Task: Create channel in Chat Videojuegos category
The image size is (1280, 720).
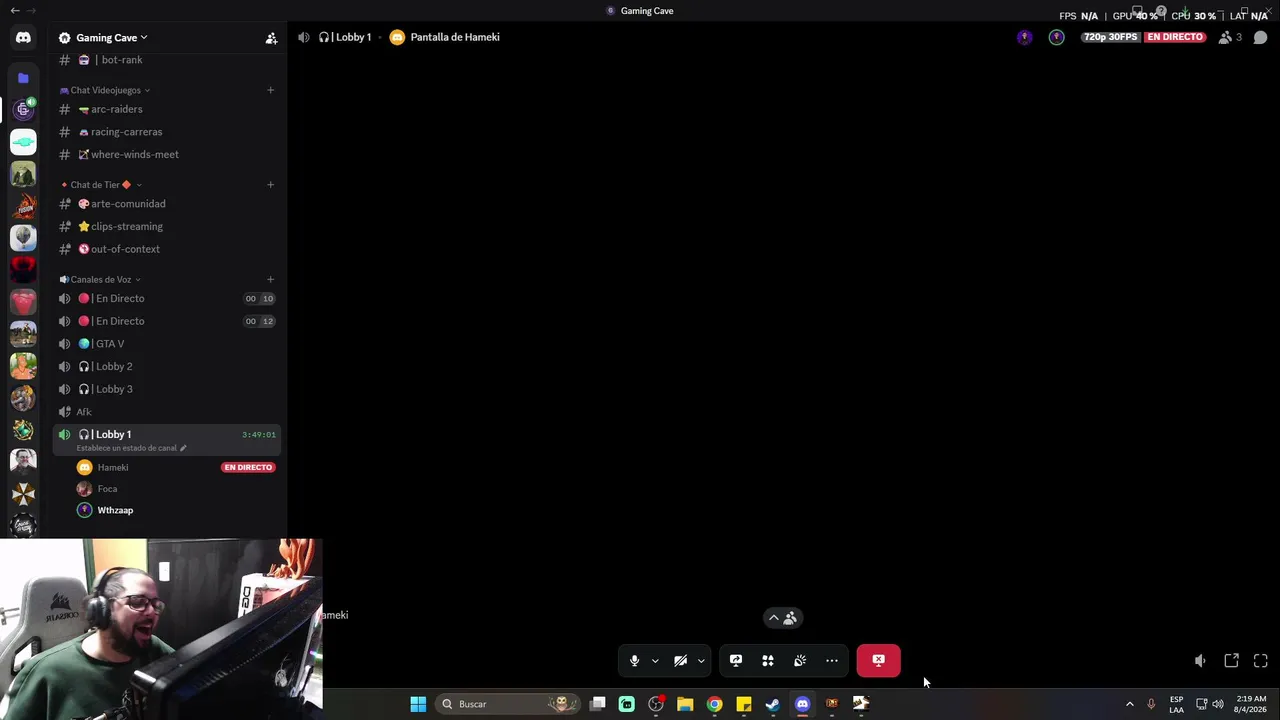Action: click(x=270, y=90)
